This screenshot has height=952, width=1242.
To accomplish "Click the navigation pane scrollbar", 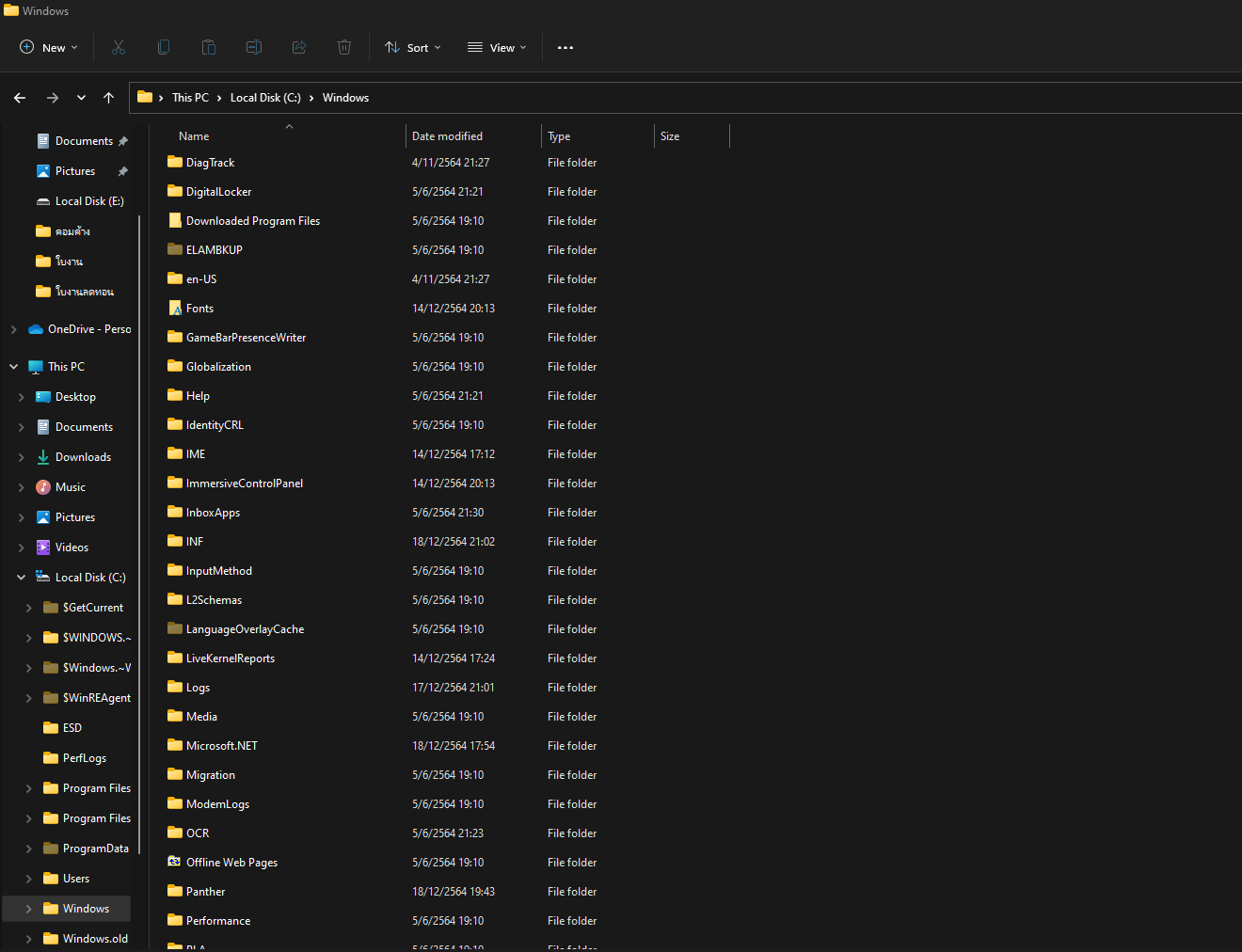I will 139,535.
